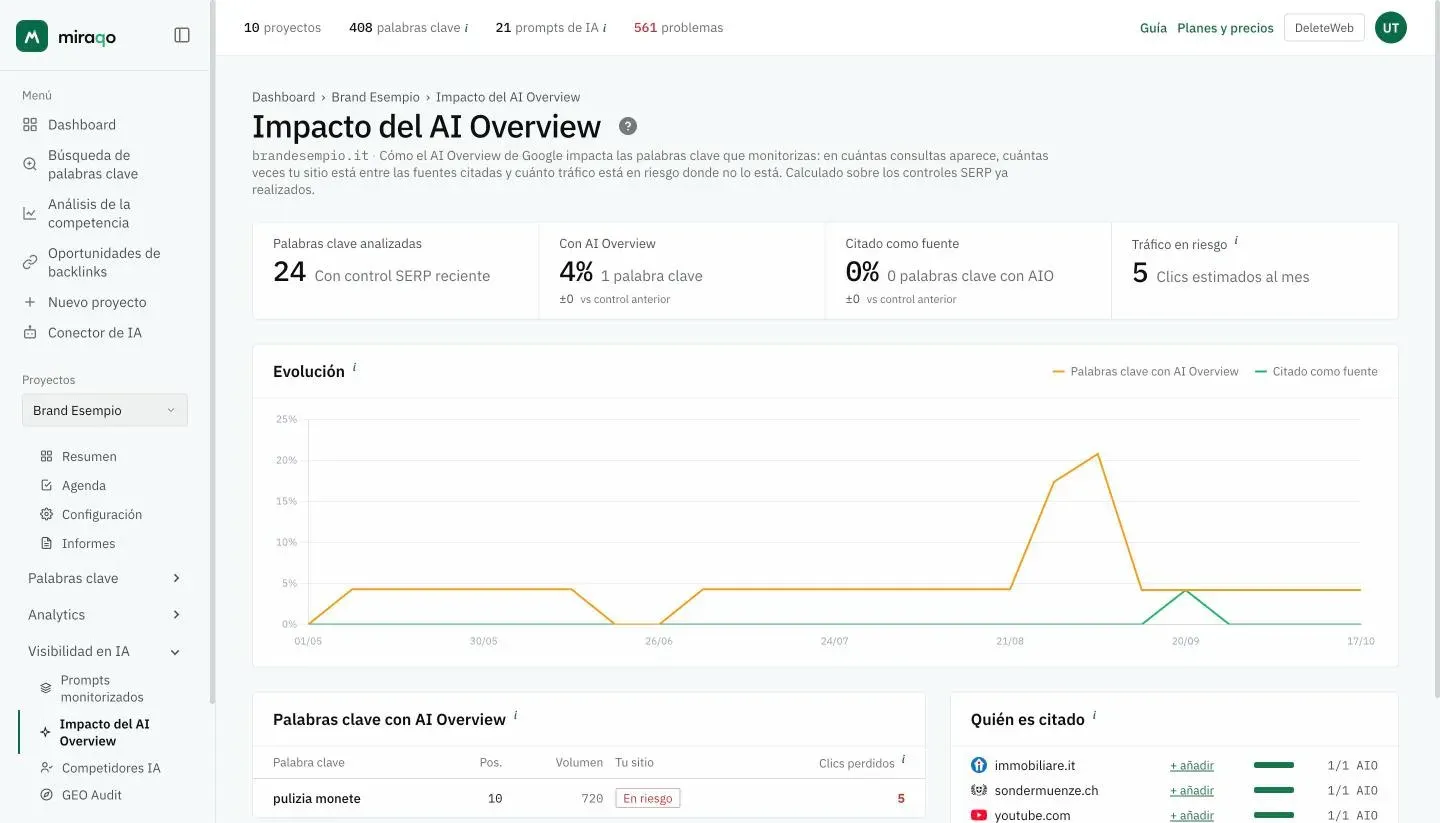This screenshot has height=823, width=1440.
Task: Click info icon after 408 palabras clave
Action: [466, 28]
